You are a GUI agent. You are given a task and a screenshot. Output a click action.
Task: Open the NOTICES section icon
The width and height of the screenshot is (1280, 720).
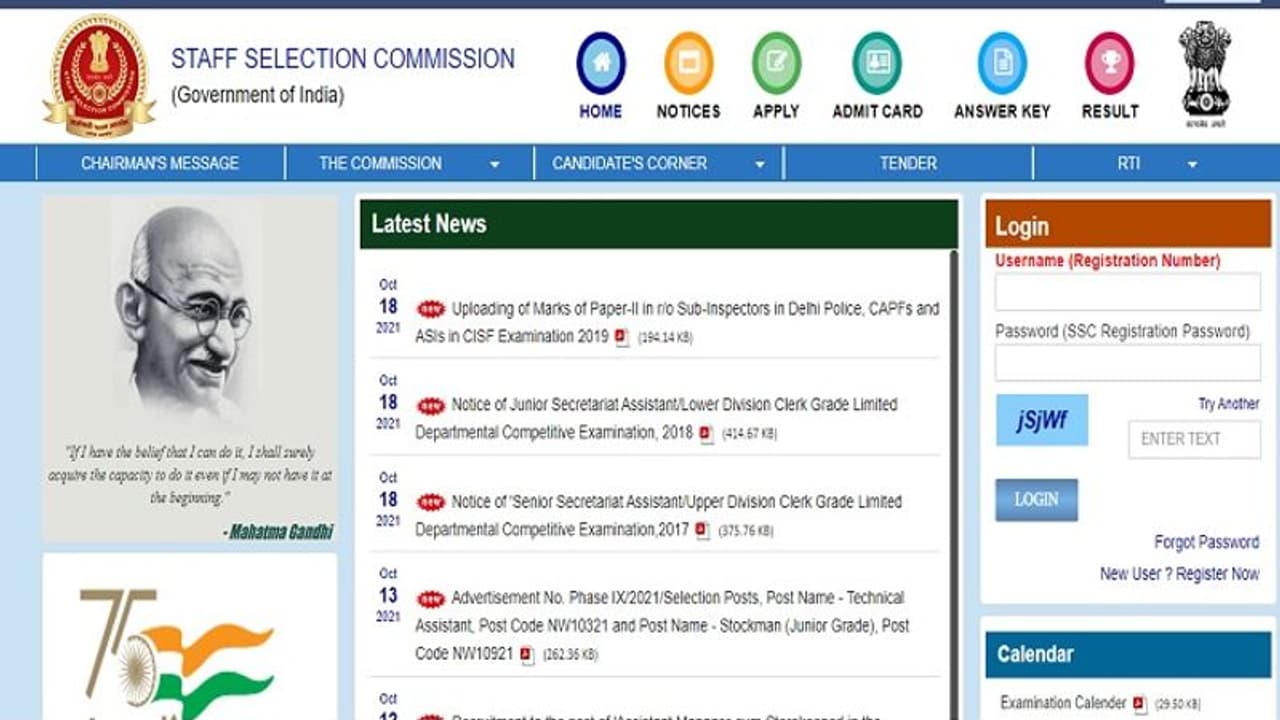point(687,62)
